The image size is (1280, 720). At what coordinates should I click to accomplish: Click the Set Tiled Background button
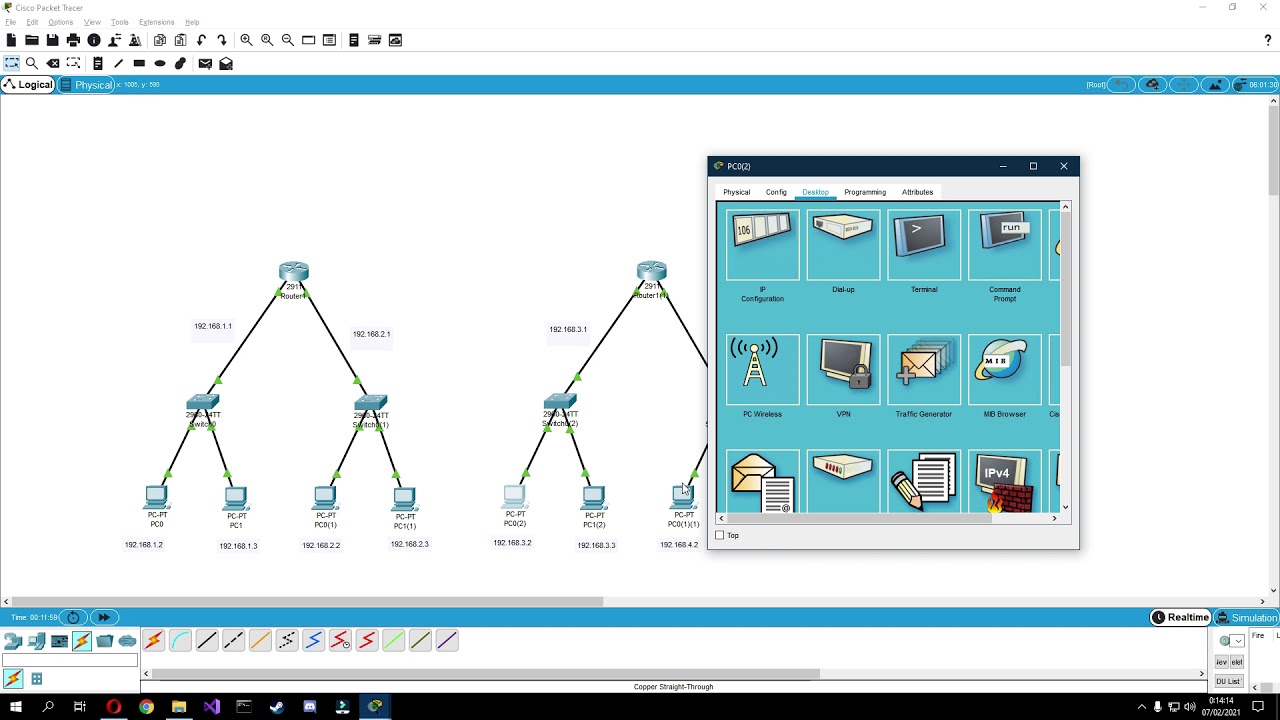tap(1215, 85)
